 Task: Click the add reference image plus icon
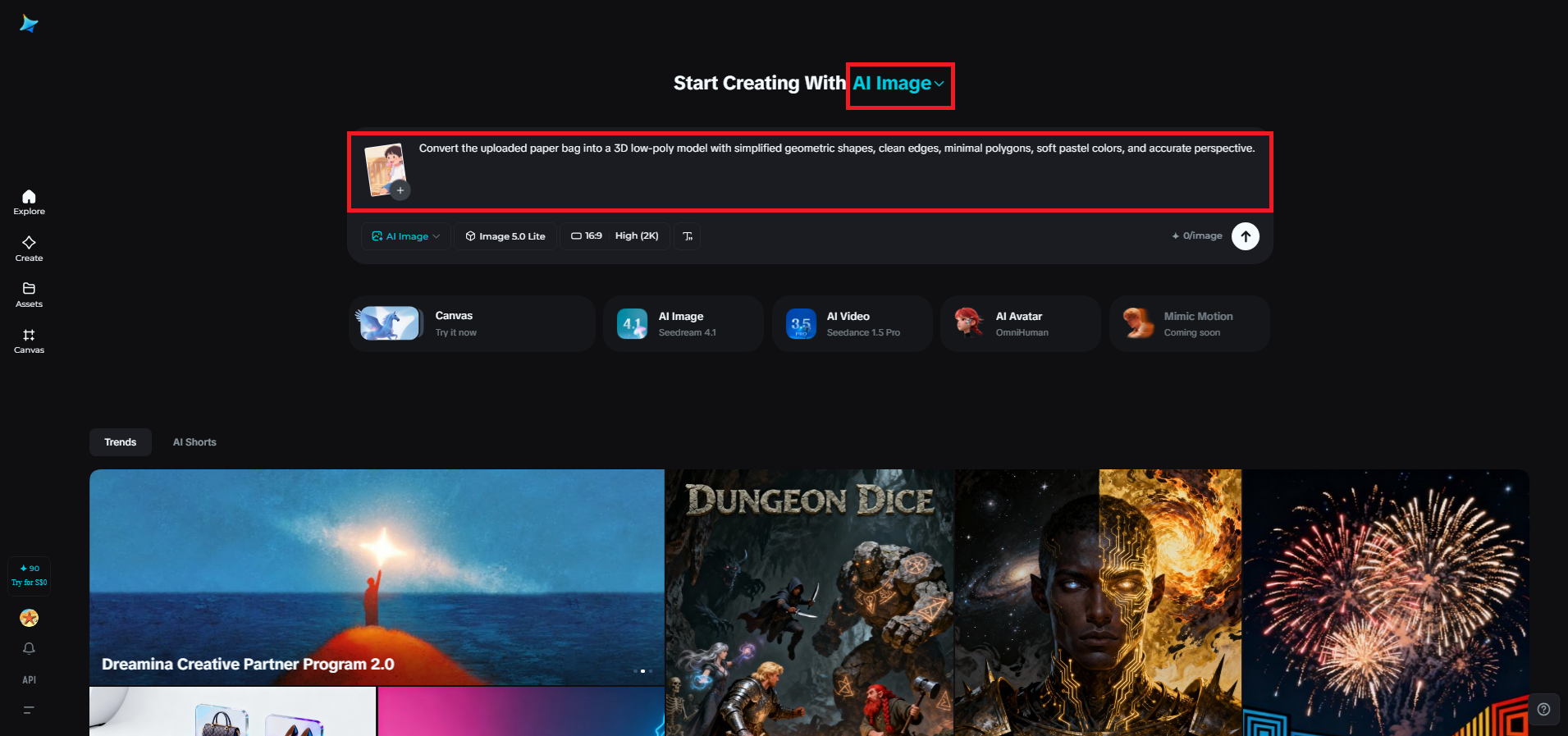pos(400,190)
